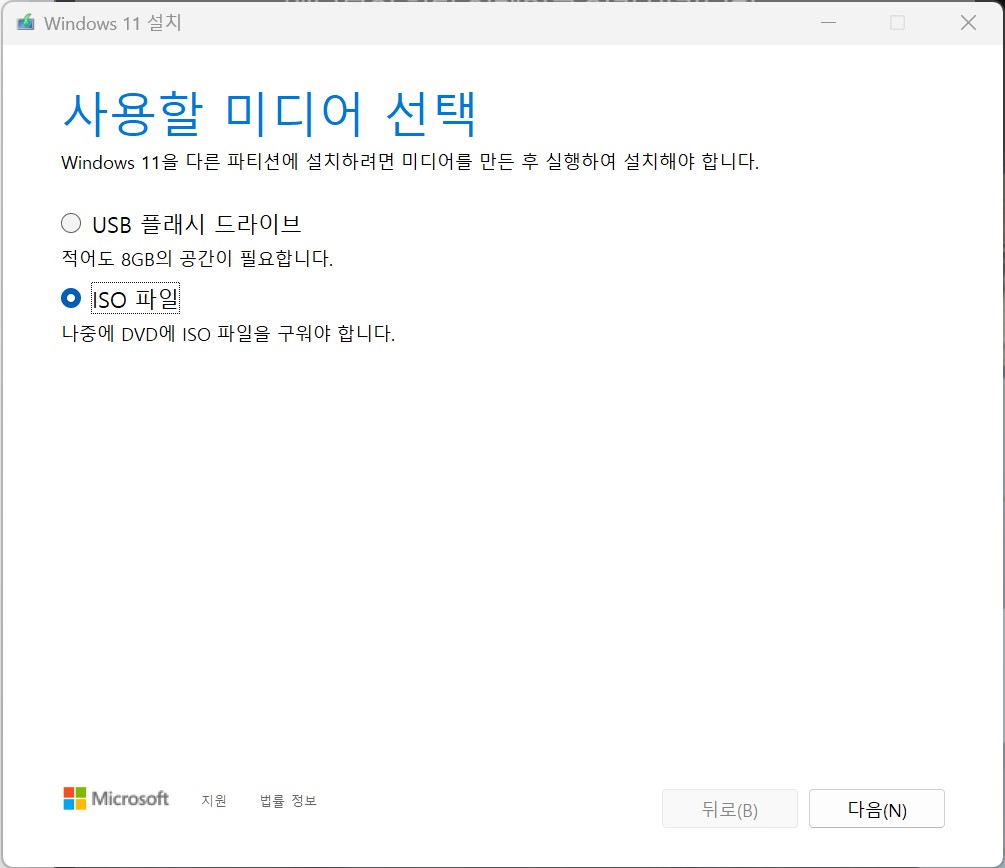Click the Windows 11 setup title bar icon
The height and width of the screenshot is (868, 1005).
(26, 23)
